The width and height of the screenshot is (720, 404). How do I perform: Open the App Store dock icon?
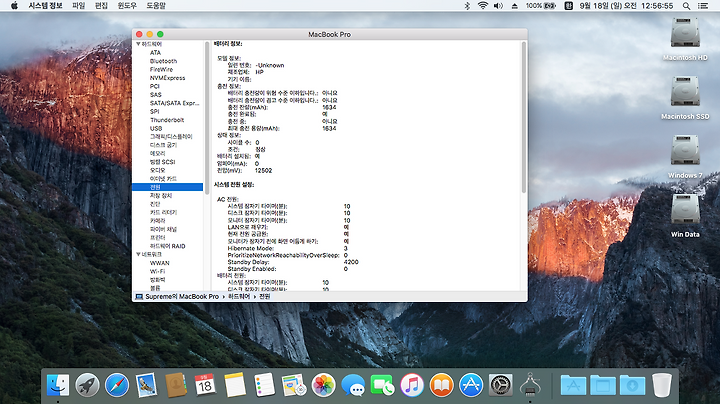pyautogui.click(x=471, y=385)
